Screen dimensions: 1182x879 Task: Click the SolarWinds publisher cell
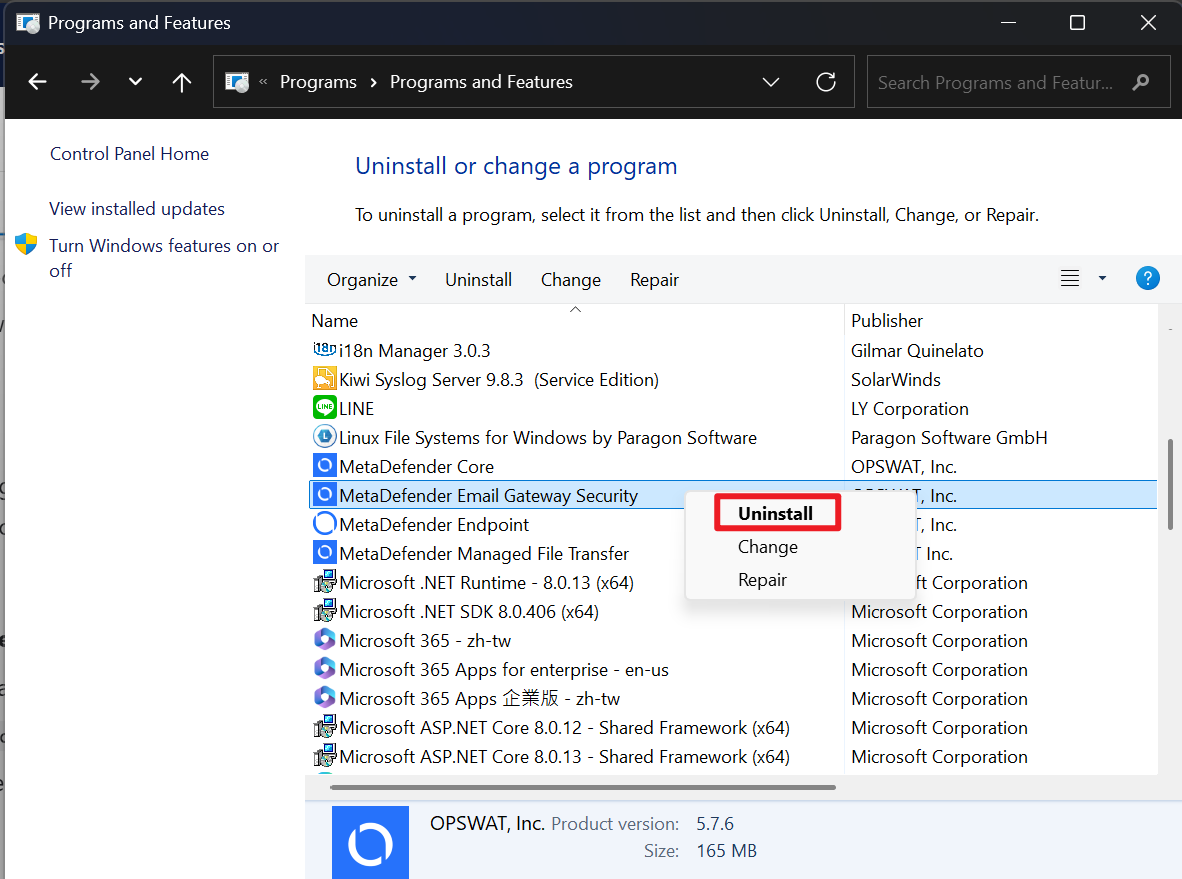tap(896, 379)
